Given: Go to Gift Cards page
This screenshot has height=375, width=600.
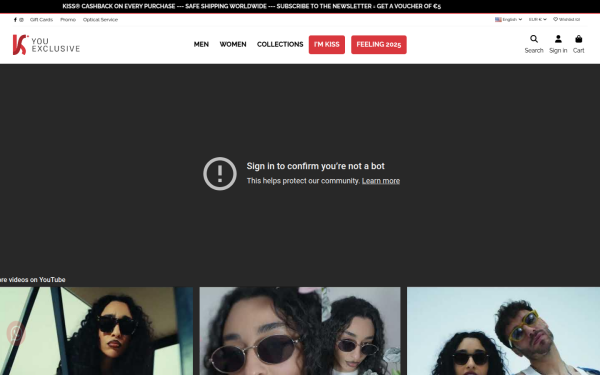Looking at the screenshot, I should (41, 20).
